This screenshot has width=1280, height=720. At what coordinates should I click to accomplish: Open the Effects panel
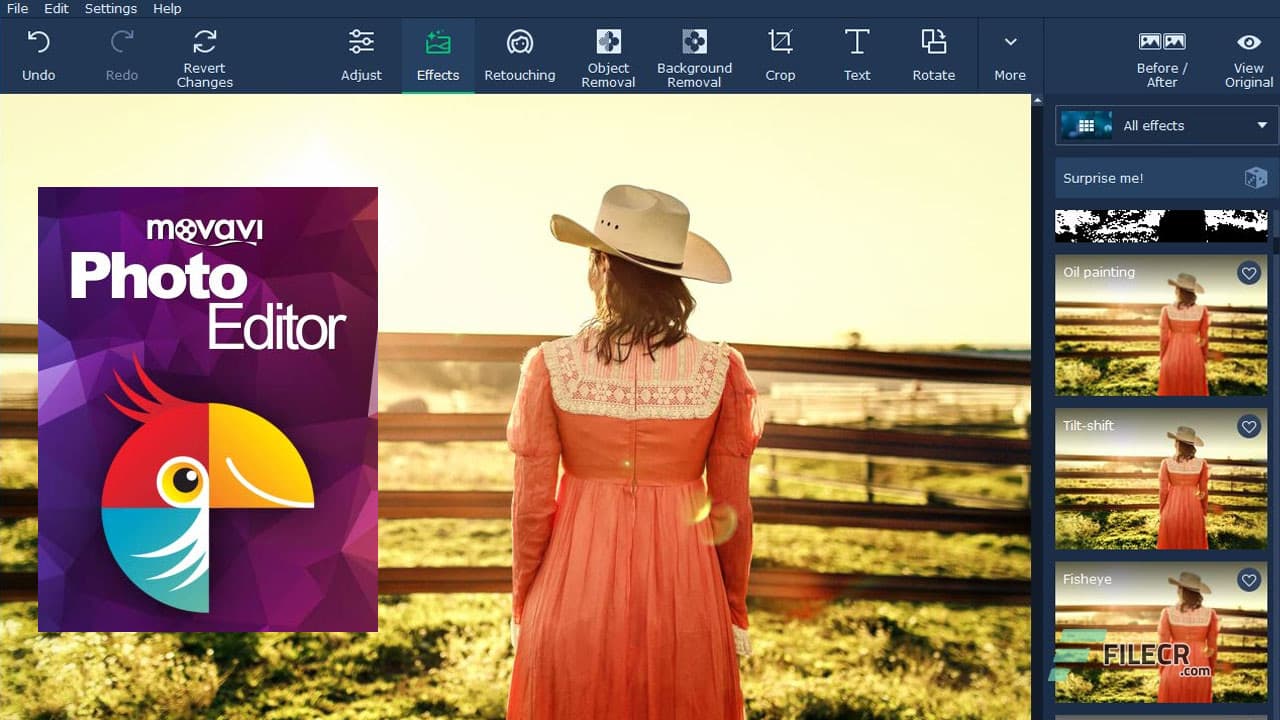point(437,55)
